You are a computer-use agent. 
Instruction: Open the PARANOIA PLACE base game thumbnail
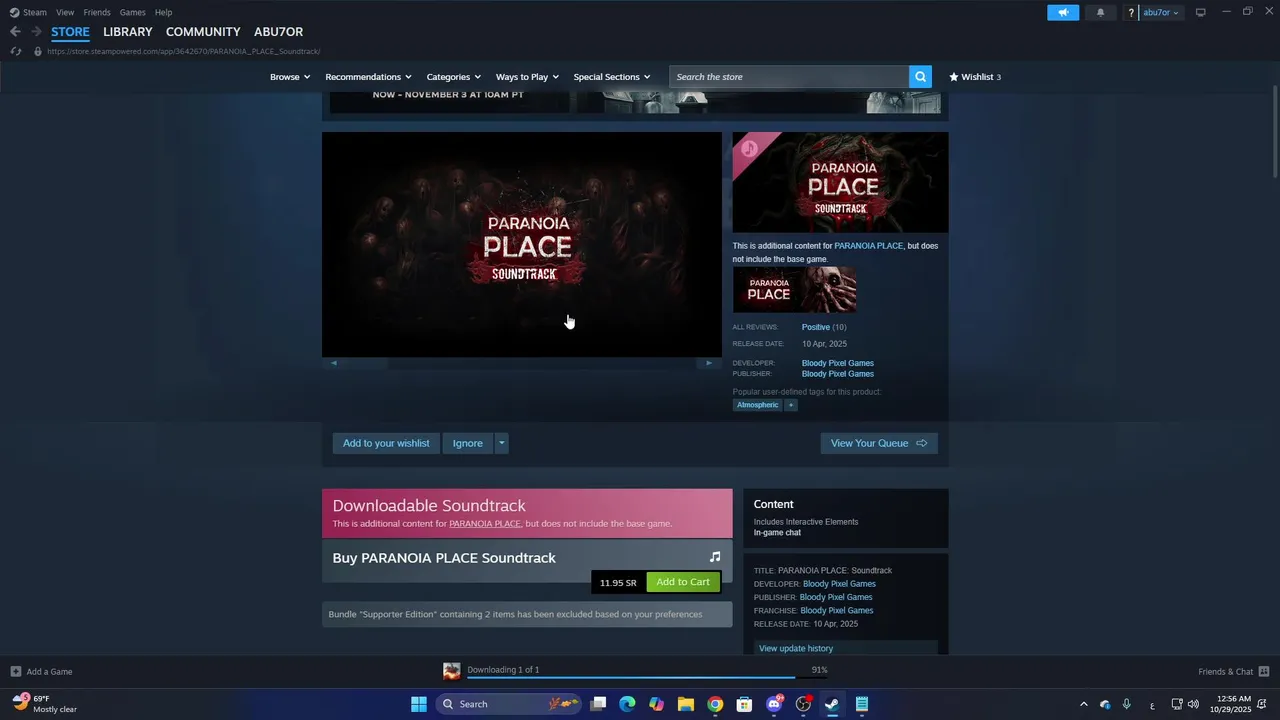click(x=794, y=290)
